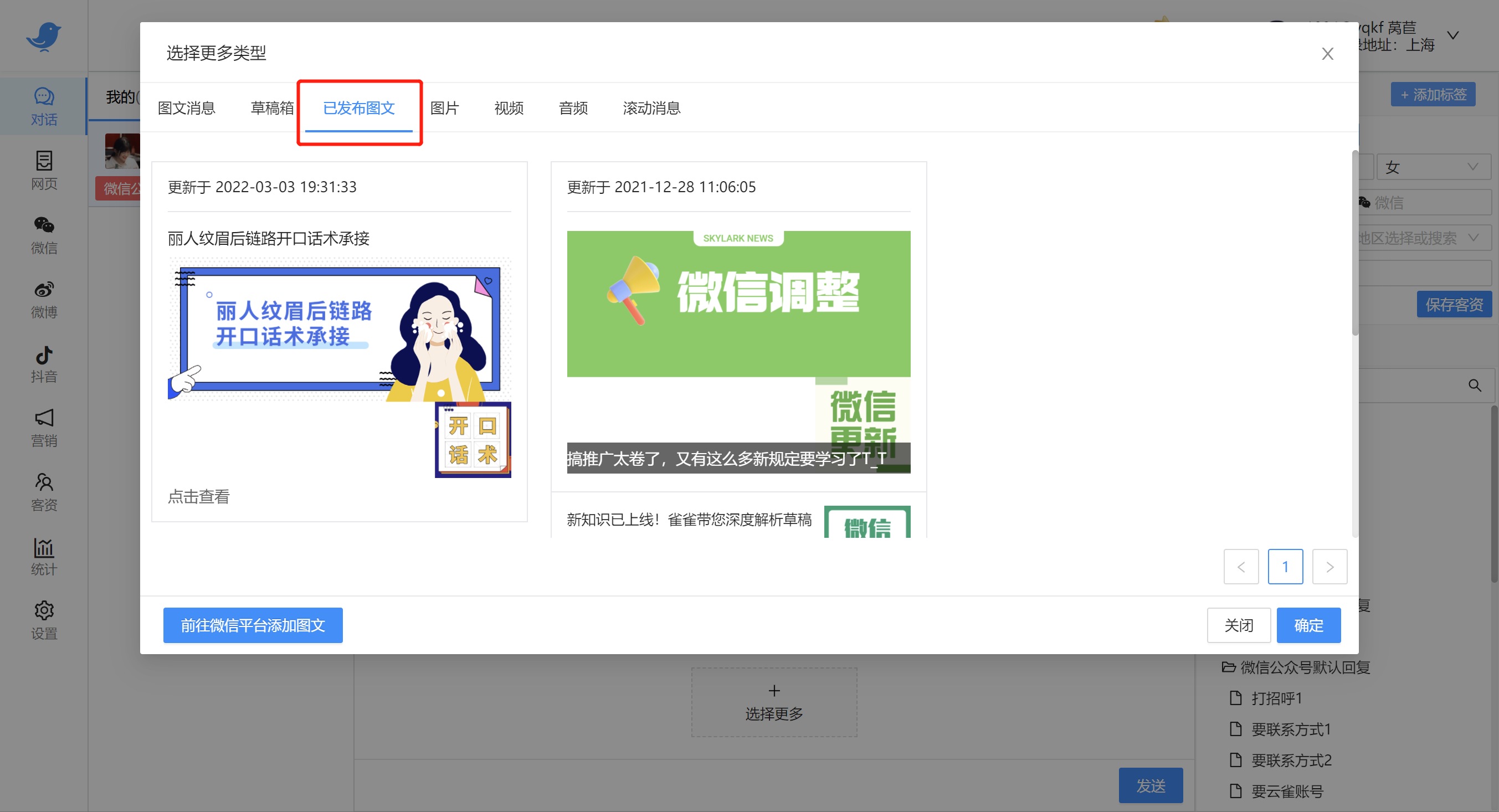Open the account dropdown near 上海
This screenshot has height=812, width=1499.
[1453, 35]
